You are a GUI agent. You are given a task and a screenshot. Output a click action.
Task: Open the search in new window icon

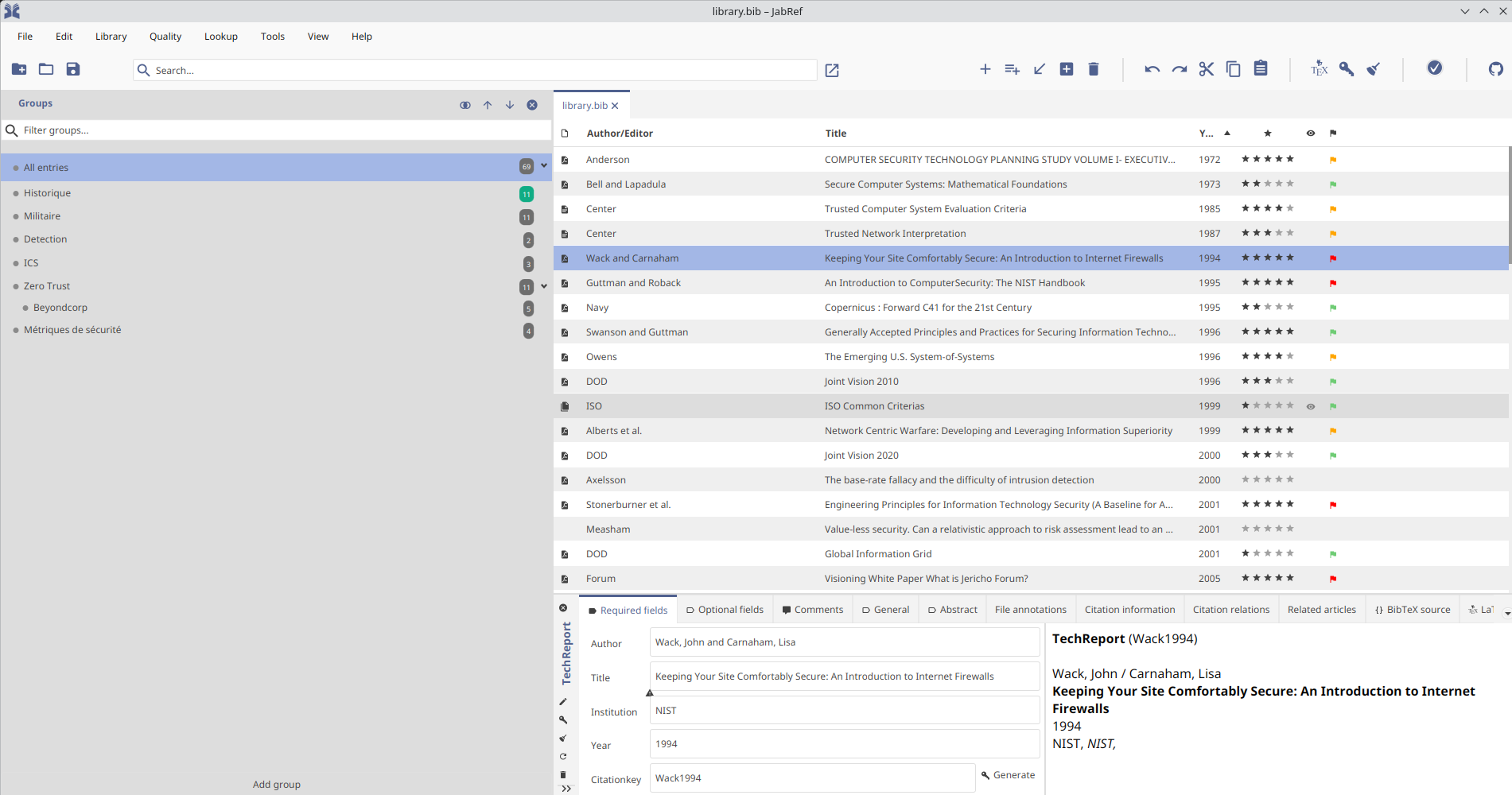tap(832, 71)
